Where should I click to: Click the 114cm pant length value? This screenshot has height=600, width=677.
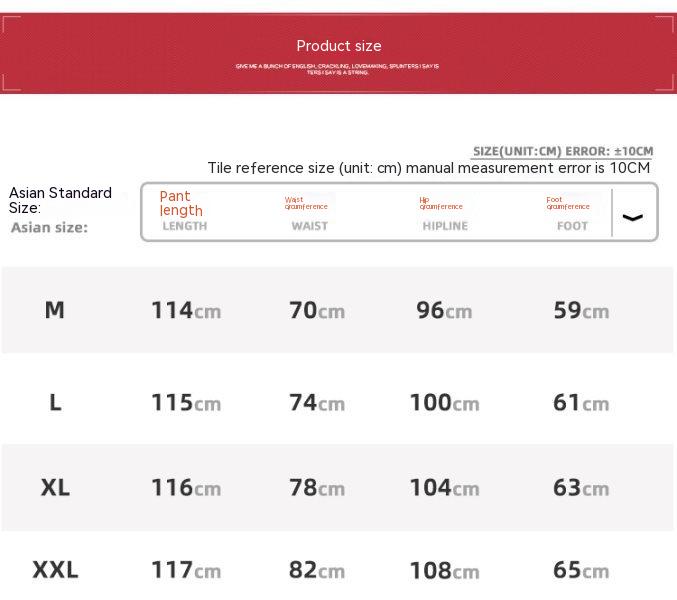(186, 311)
